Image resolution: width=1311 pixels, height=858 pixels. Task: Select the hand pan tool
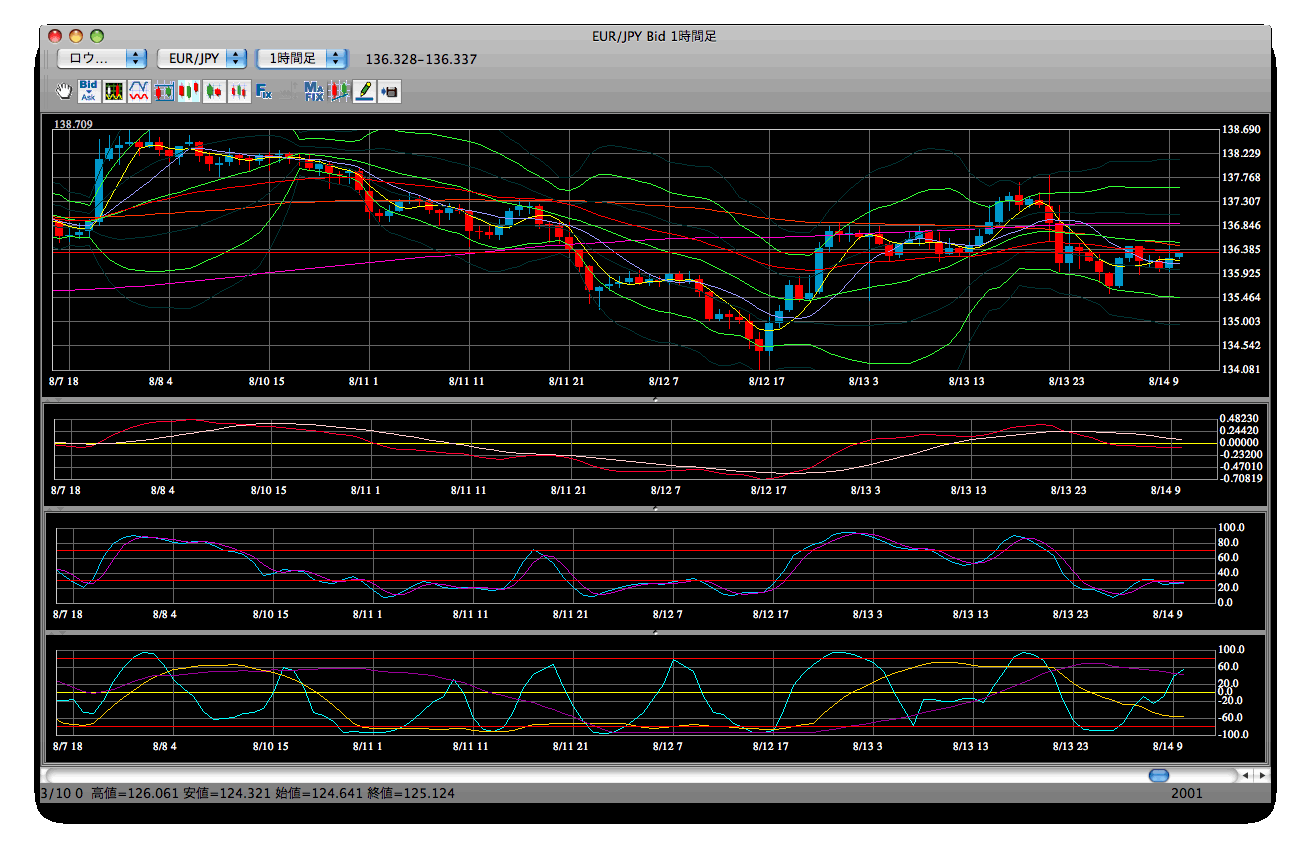(x=65, y=92)
